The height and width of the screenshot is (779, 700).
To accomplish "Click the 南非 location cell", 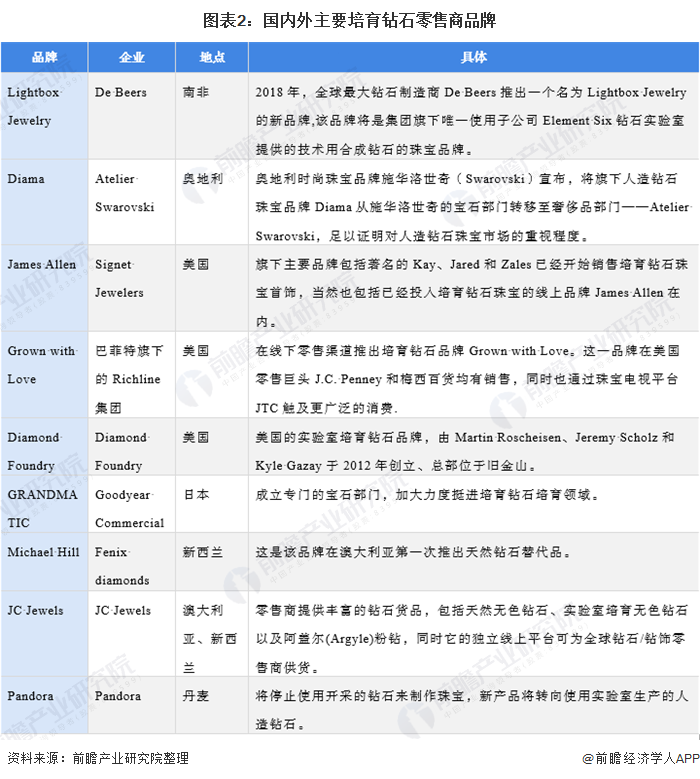I will [x=212, y=116].
